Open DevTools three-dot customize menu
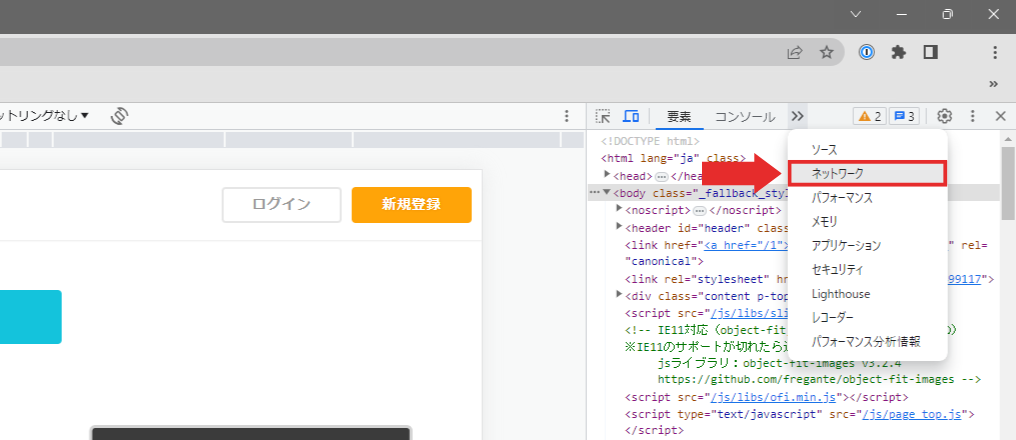The image size is (1016, 440). coord(972,117)
